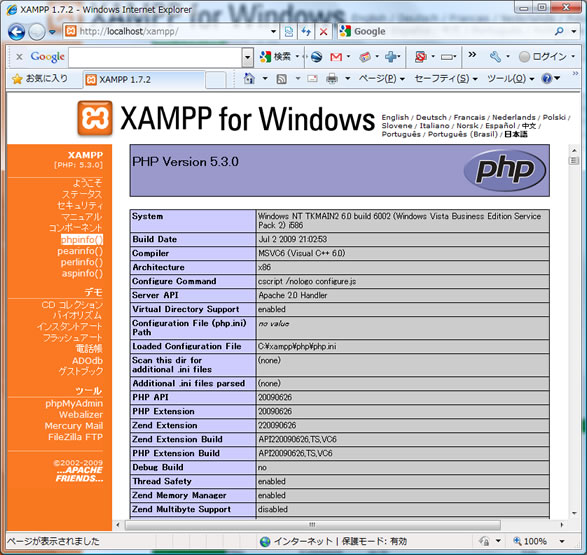
Task: Click the status bar globe internet zone icon
Action: [x=265, y=542]
